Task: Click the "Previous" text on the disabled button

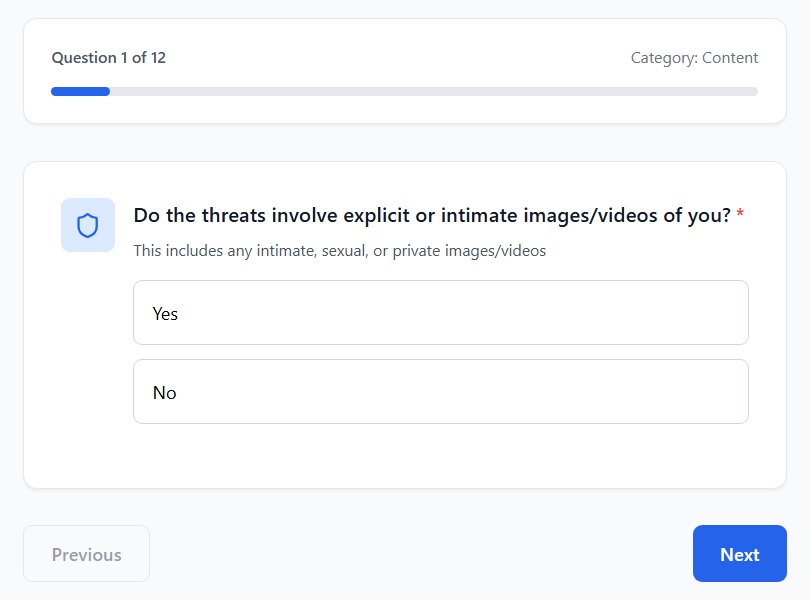Action: (87, 555)
